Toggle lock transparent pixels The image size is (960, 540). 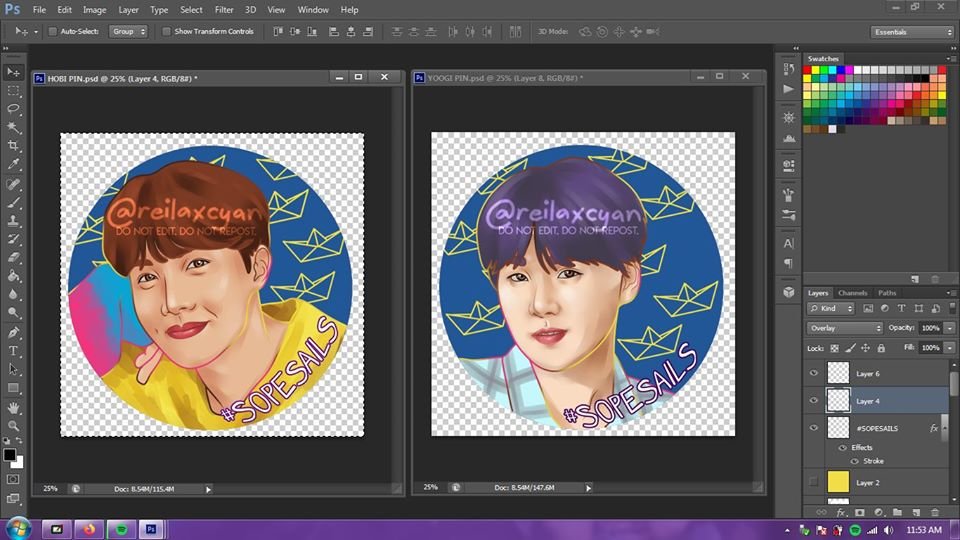(834, 348)
